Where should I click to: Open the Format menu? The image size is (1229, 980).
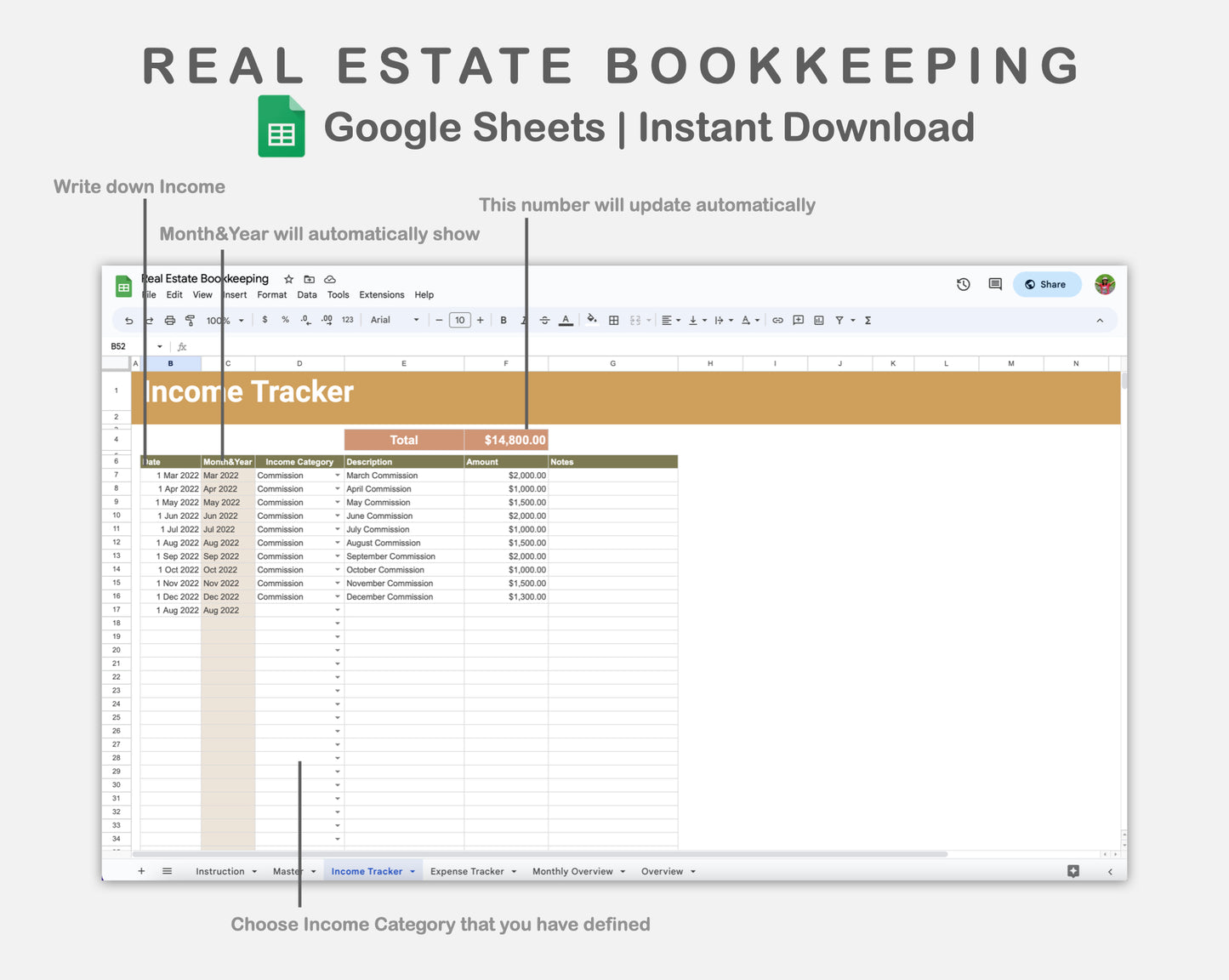coord(271,294)
